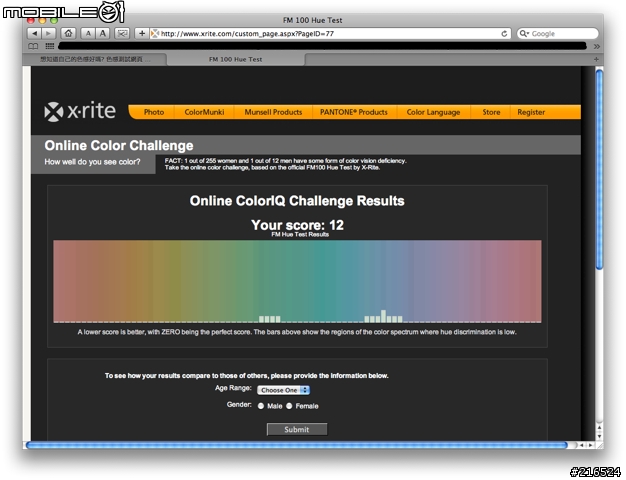Click the horizontal scrollbar thumb
This screenshot has height=480, width=626.
(x=296, y=445)
